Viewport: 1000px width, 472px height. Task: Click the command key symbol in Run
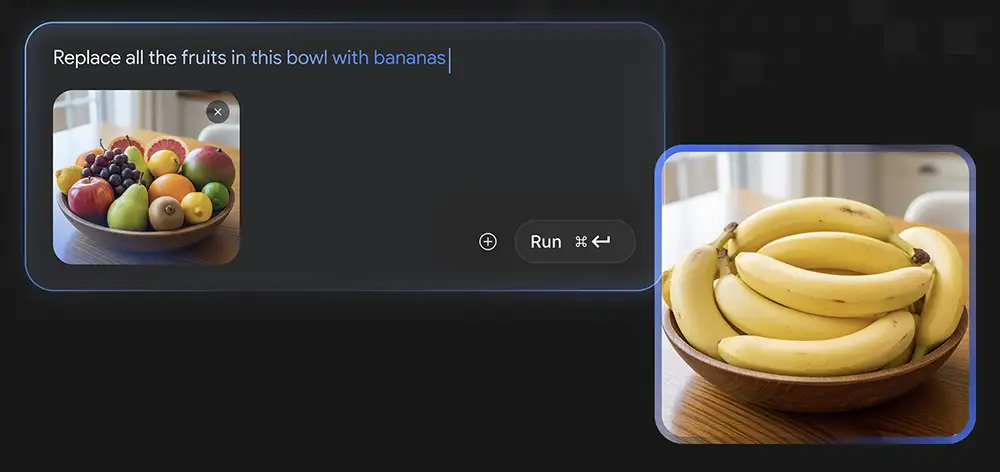(580, 242)
